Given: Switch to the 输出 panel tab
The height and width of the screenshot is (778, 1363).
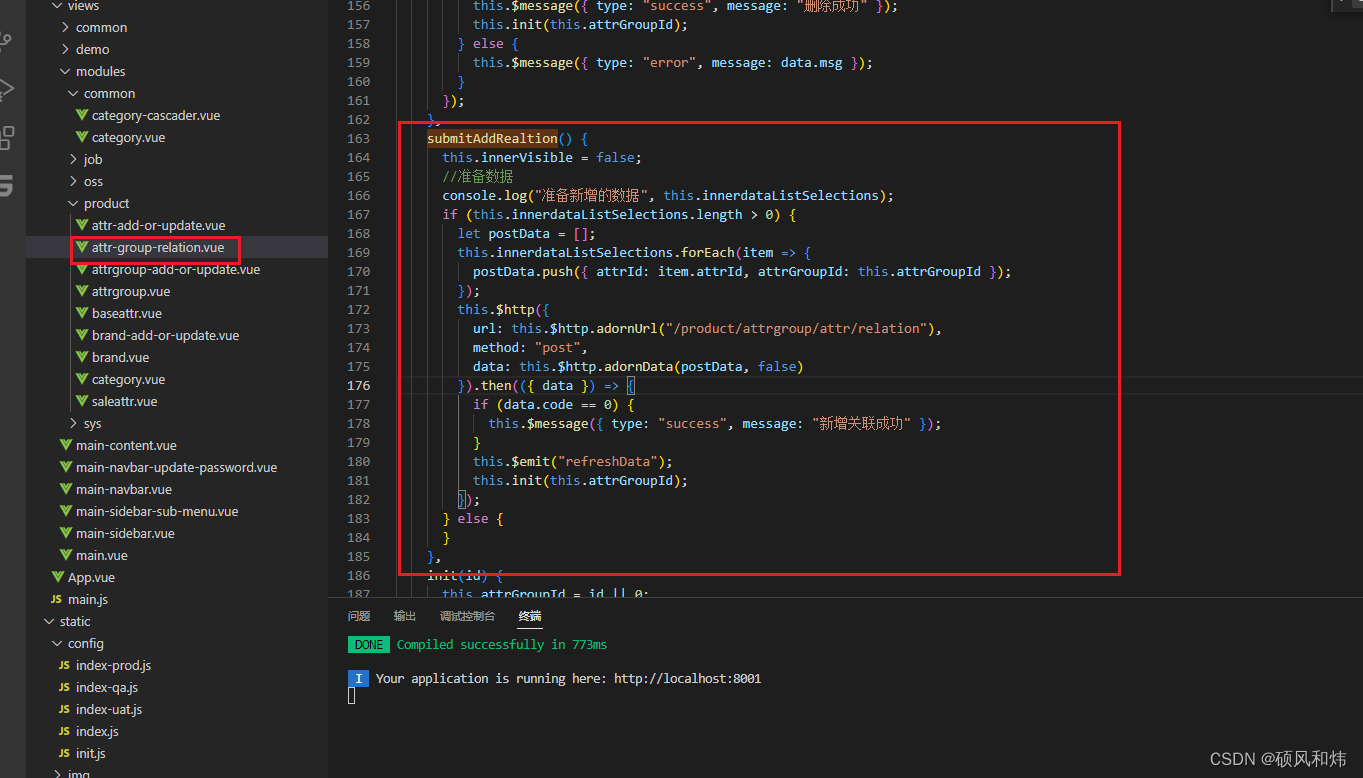Looking at the screenshot, I should [x=405, y=616].
